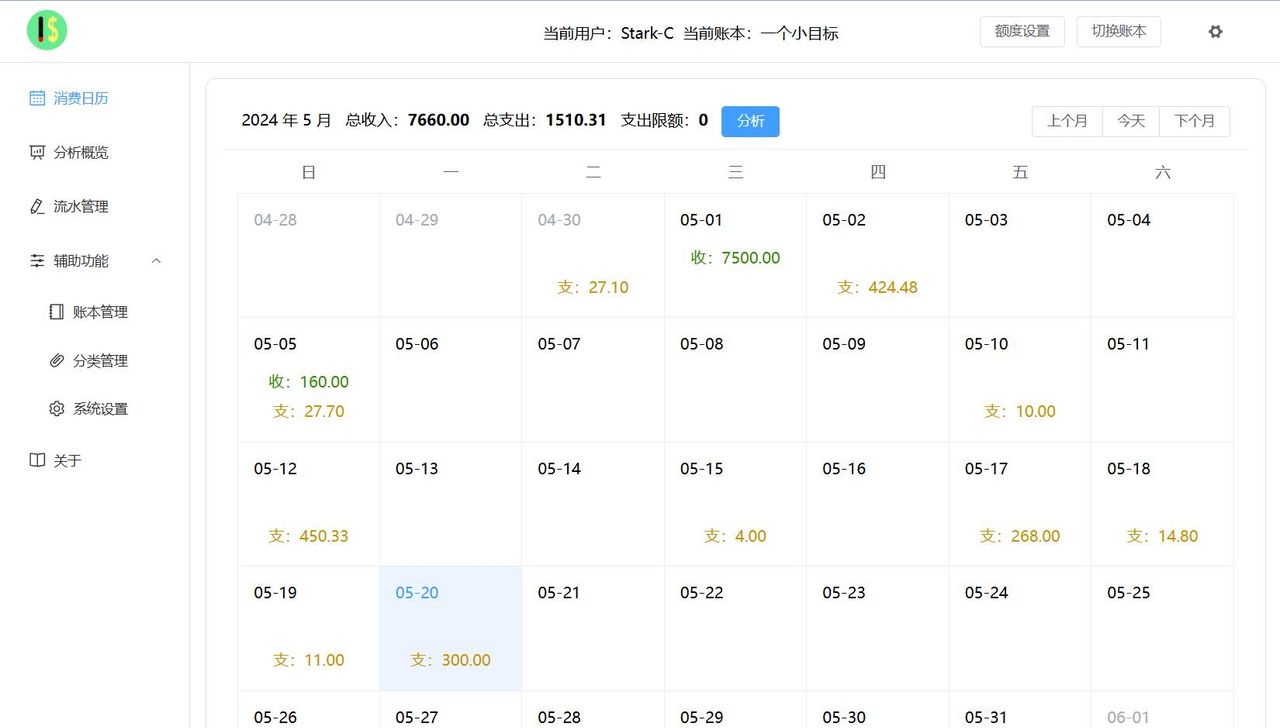Click the expense entry 支：27.70
This screenshot has width=1280, height=728.
tap(309, 411)
